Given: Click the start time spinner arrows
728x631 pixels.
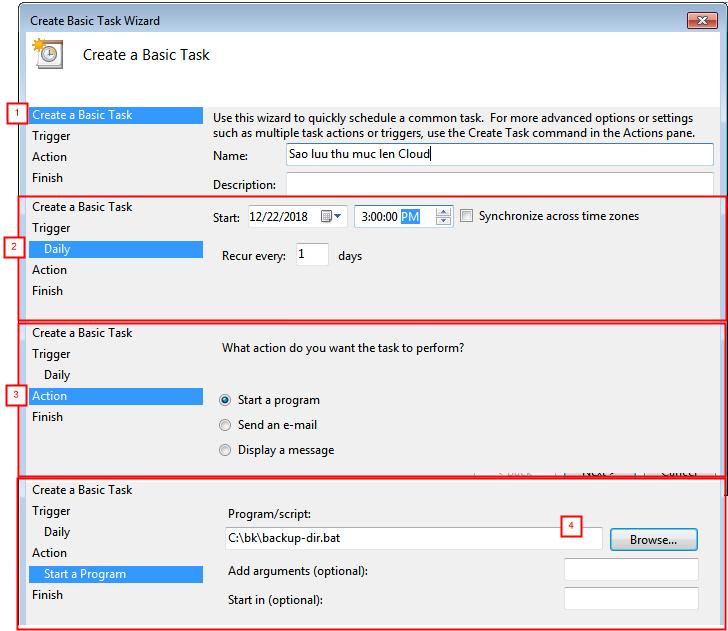Looking at the screenshot, I should (444, 216).
